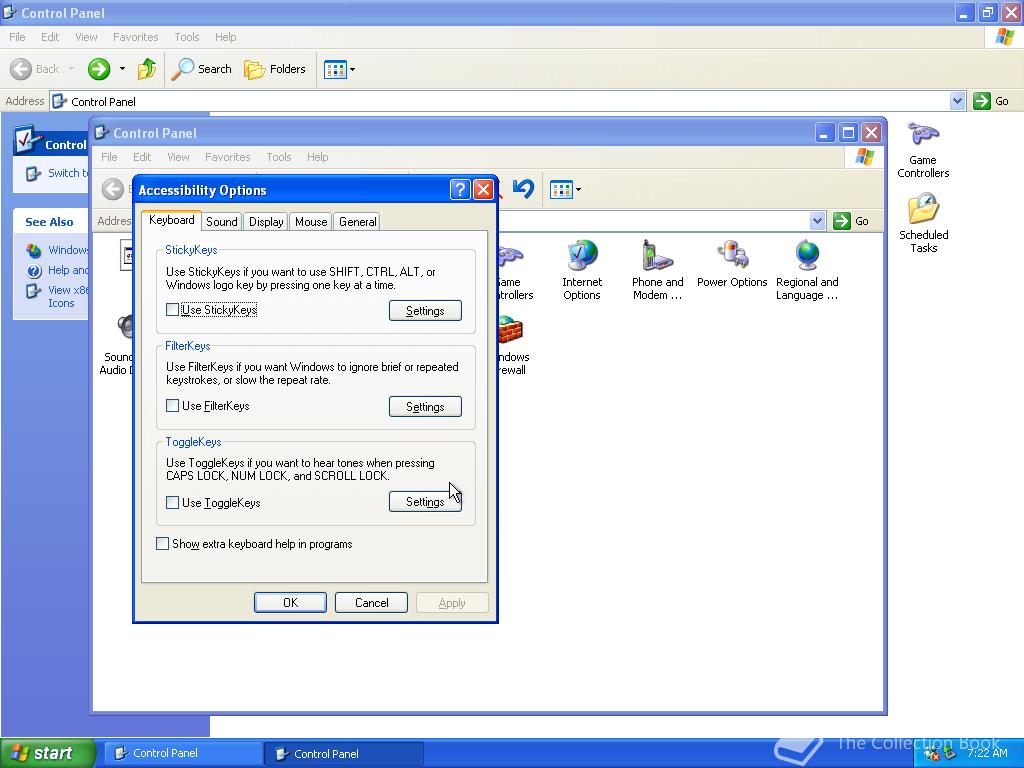Open Regional and Language icon

pyautogui.click(x=807, y=270)
